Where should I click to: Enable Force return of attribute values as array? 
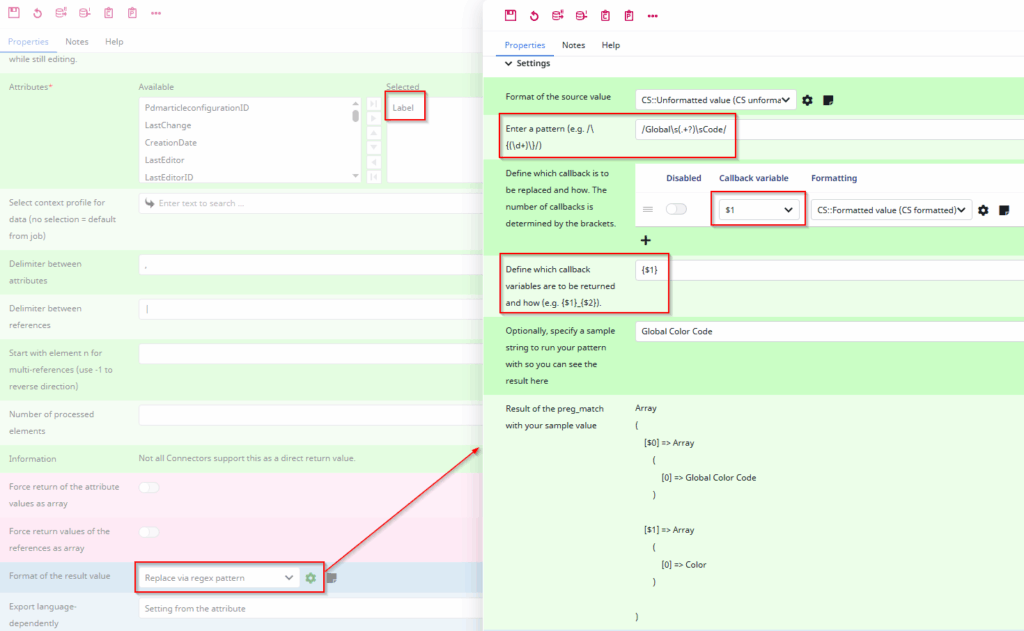[148, 487]
